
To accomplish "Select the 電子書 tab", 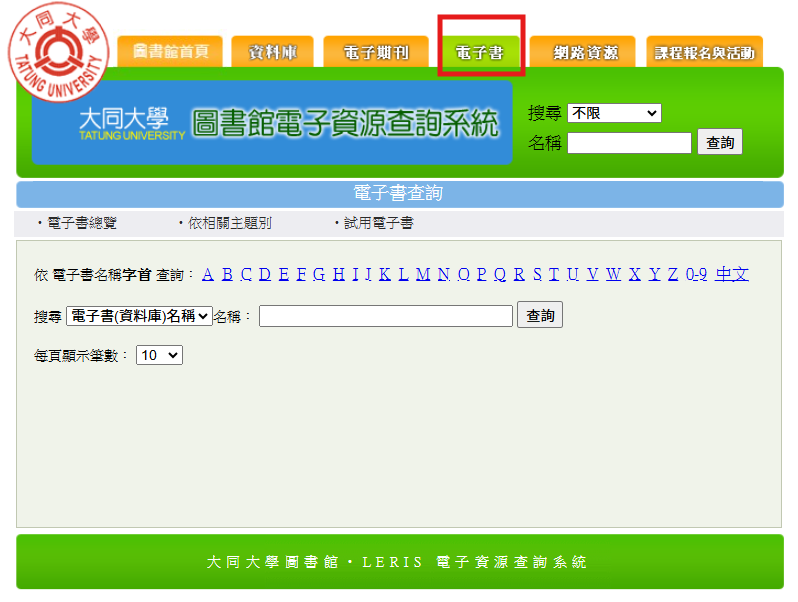I will tap(479, 51).
